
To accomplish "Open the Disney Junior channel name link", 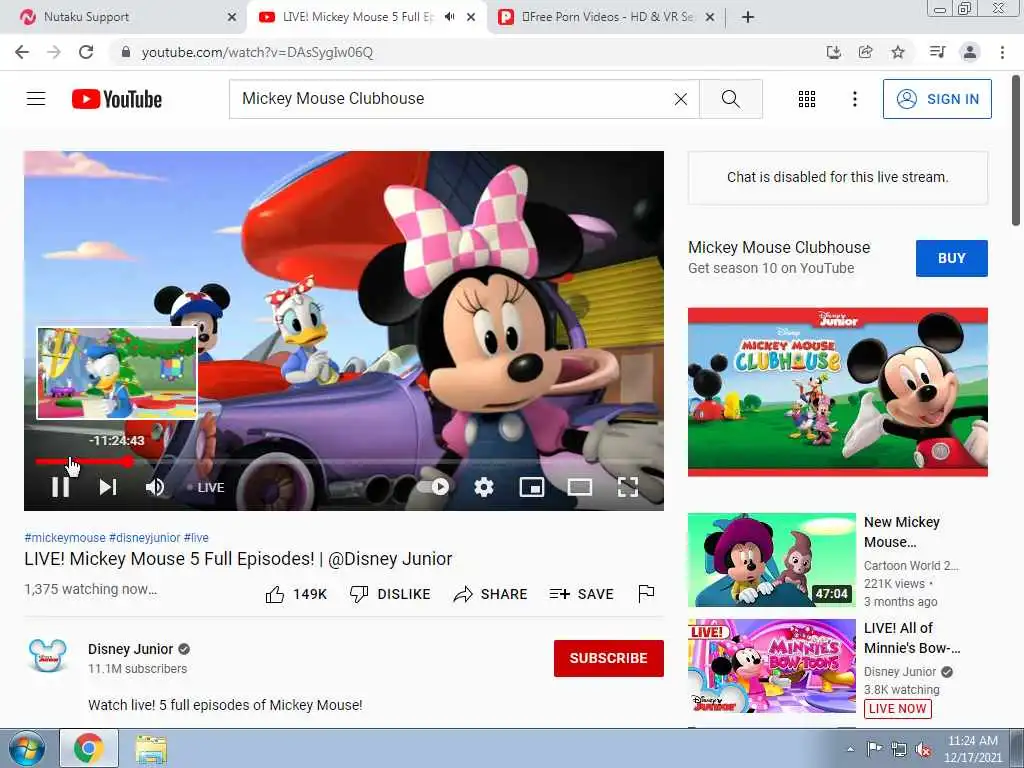I will pos(131,649).
